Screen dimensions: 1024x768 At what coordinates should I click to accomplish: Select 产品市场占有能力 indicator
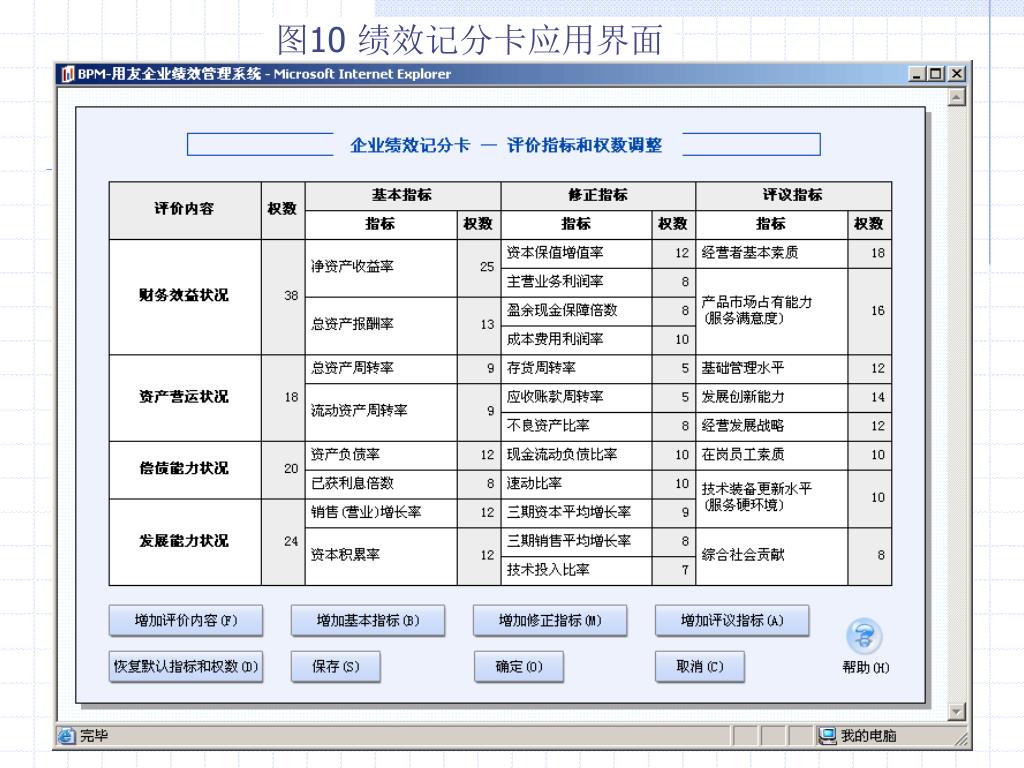771,311
